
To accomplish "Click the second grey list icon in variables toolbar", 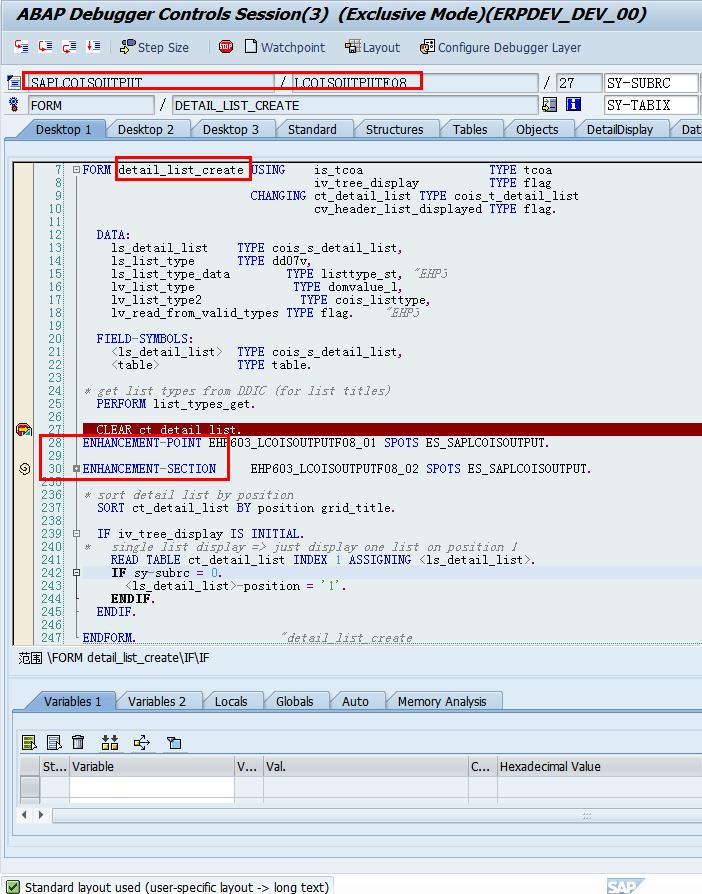I will click(54, 742).
